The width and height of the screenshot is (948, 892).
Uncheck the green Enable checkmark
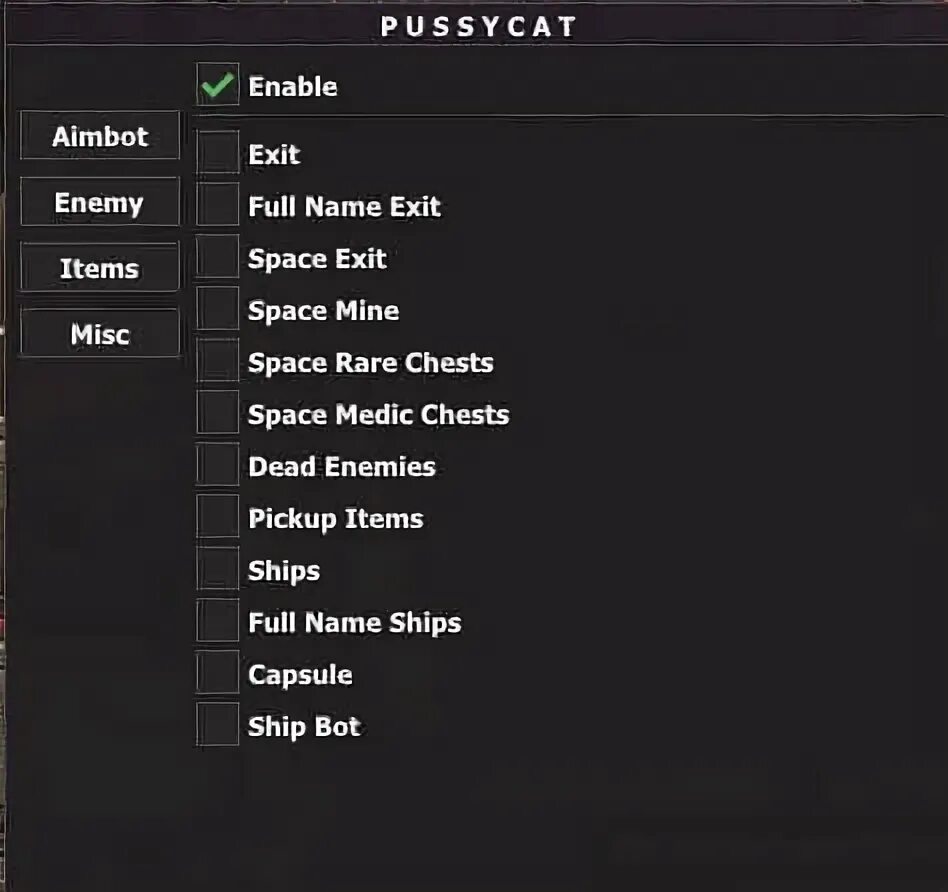[x=218, y=84]
